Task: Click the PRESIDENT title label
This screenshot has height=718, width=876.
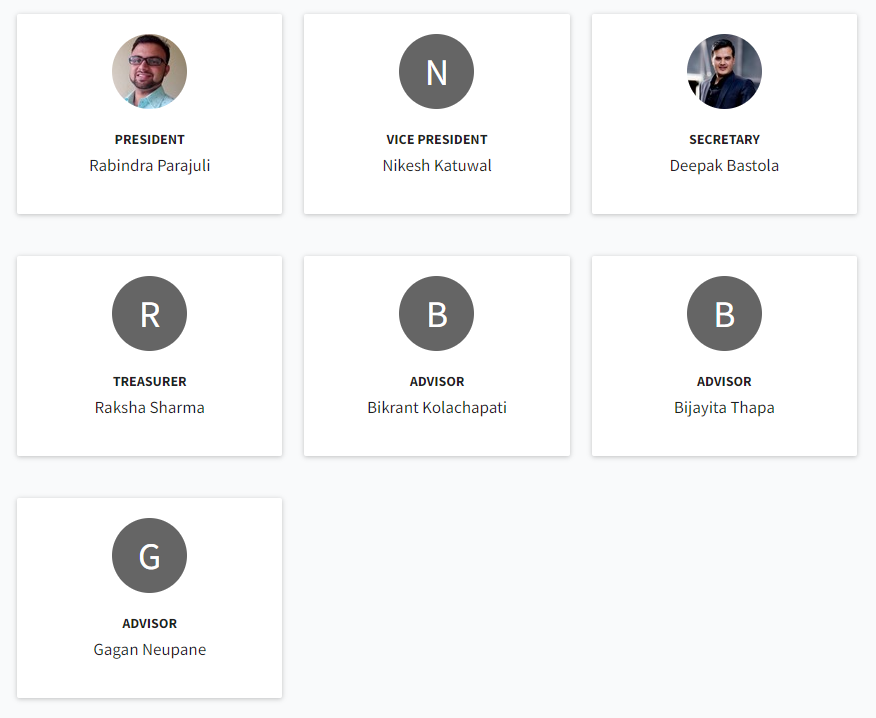Action: pos(149,140)
